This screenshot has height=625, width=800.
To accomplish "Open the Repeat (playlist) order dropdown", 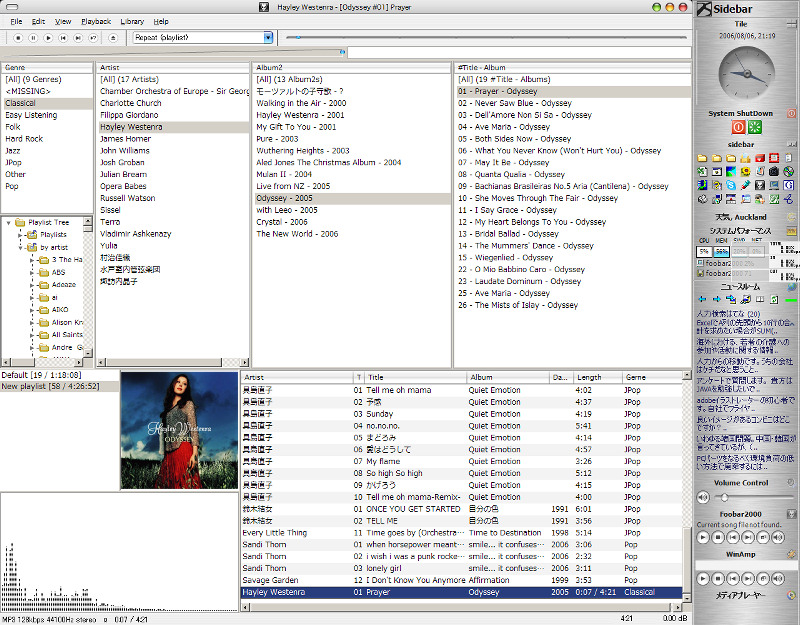I will tap(268, 37).
